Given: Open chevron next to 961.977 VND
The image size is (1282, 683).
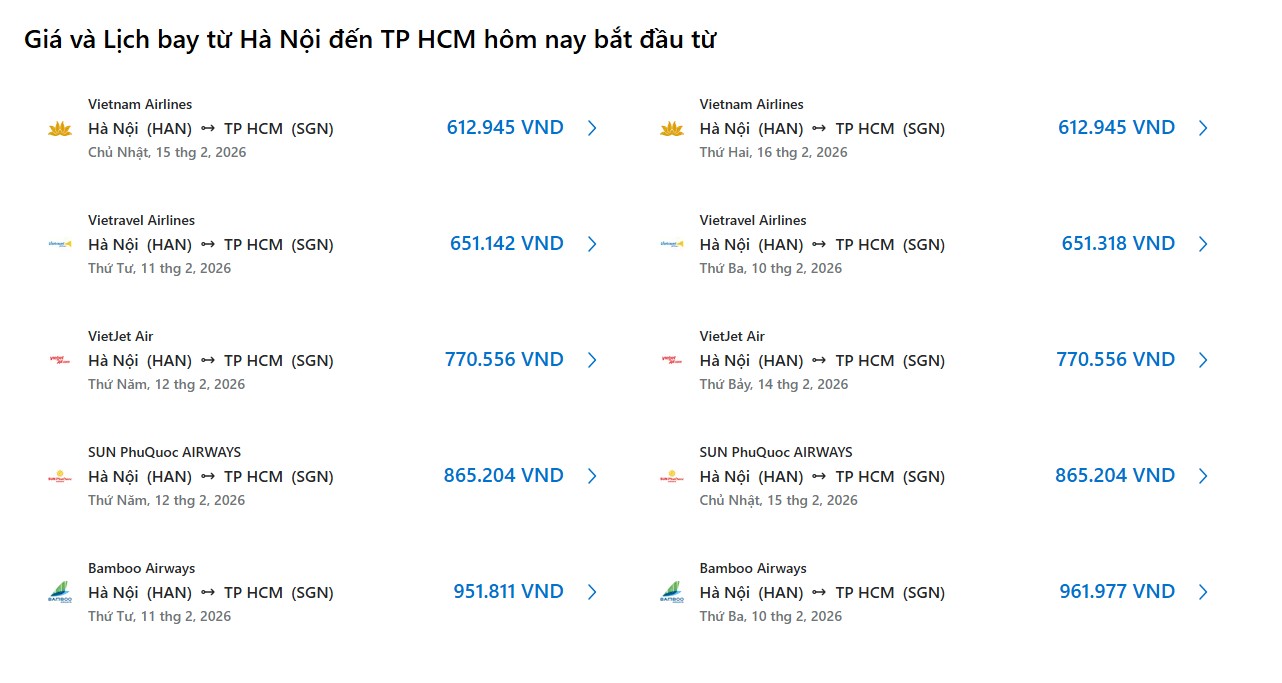Looking at the screenshot, I should [1203, 592].
